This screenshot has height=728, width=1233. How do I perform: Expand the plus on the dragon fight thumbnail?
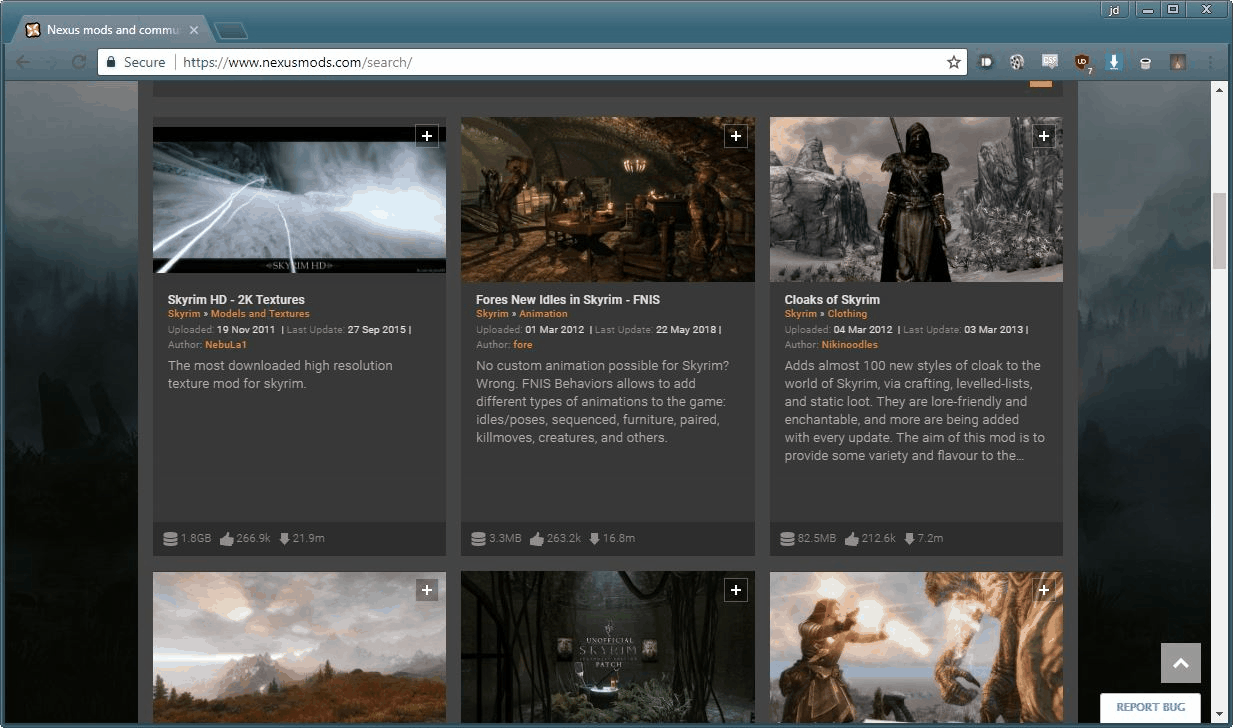[x=1044, y=591]
